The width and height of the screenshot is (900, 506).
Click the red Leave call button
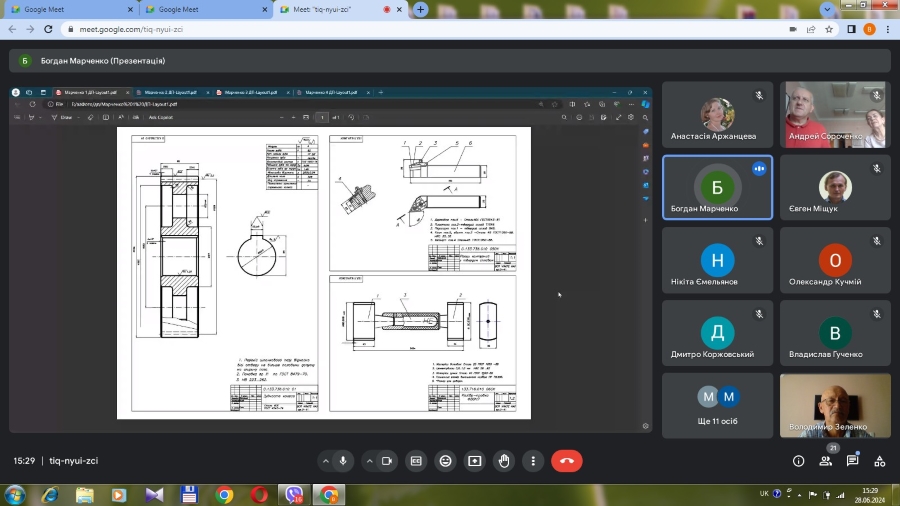pyautogui.click(x=566, y=461)
